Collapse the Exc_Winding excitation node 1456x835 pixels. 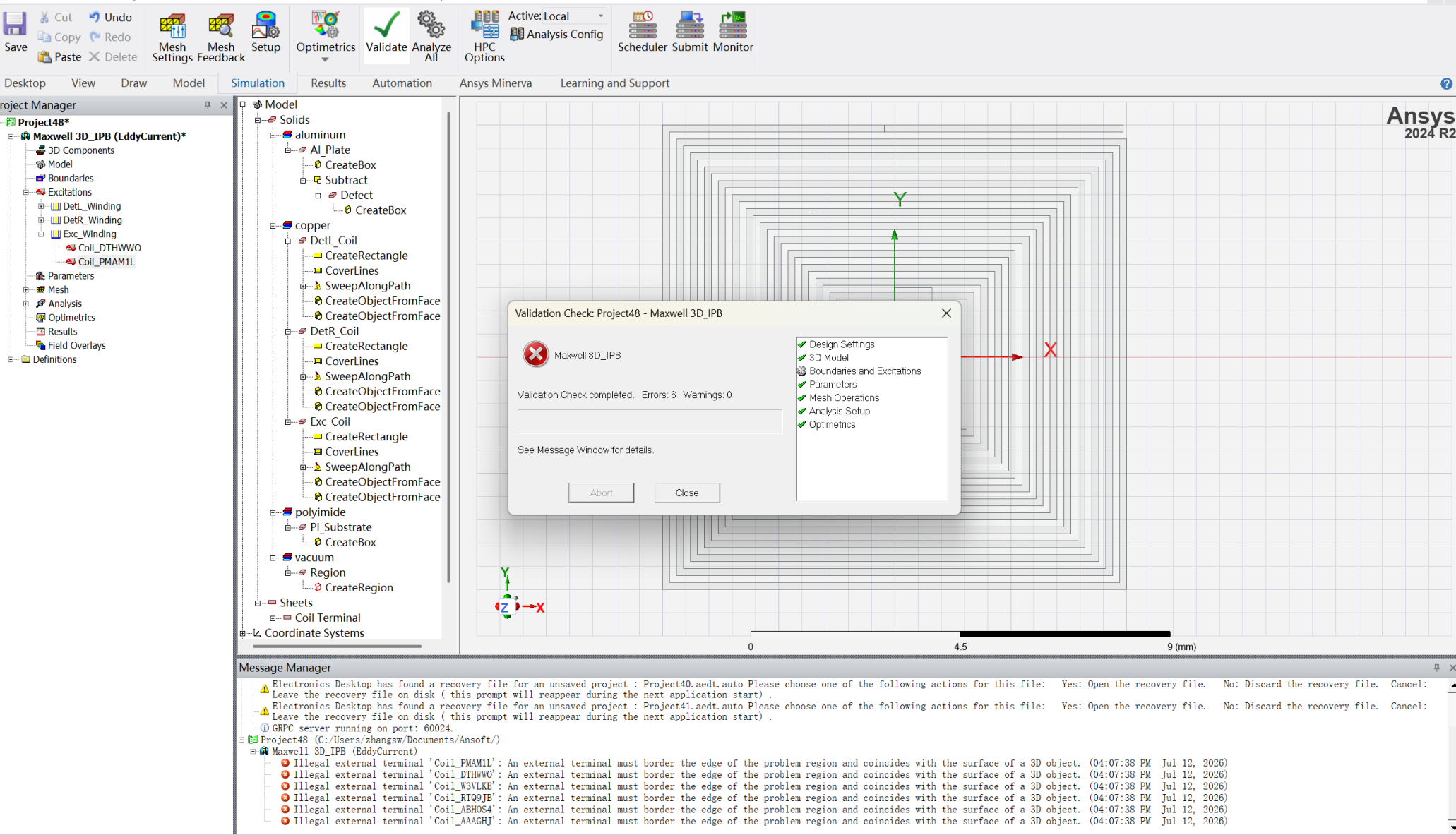coord(41,234)
